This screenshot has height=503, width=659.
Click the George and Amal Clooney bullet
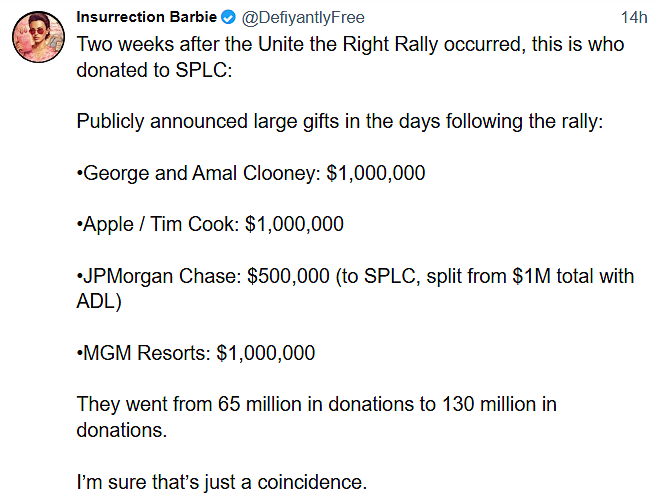(x=251, y=173)
